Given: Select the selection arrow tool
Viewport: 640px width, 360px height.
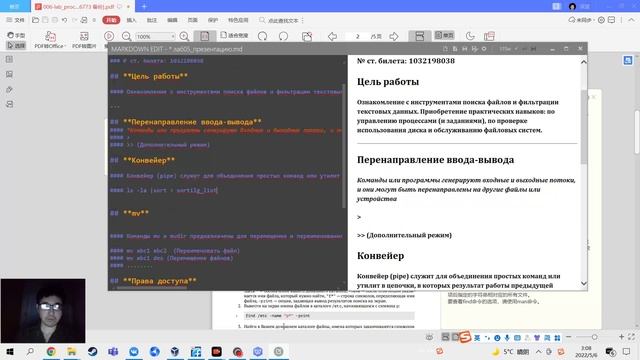Looking at the screenshot, I should [x=16, y=45].
